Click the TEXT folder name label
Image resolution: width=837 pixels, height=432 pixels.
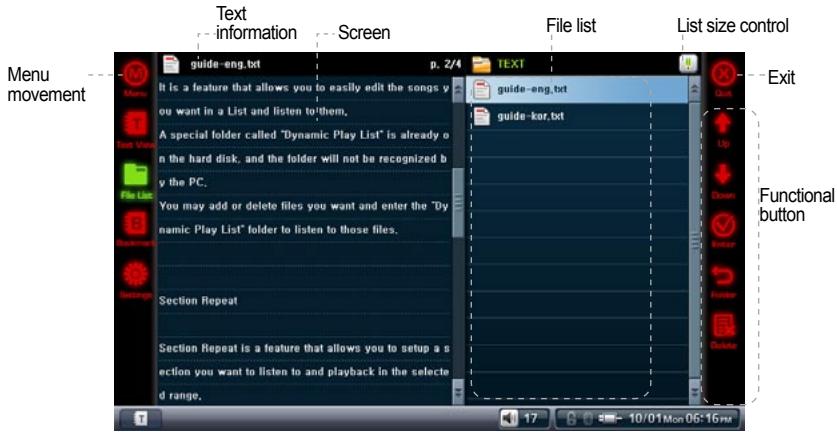pos(511,64)
